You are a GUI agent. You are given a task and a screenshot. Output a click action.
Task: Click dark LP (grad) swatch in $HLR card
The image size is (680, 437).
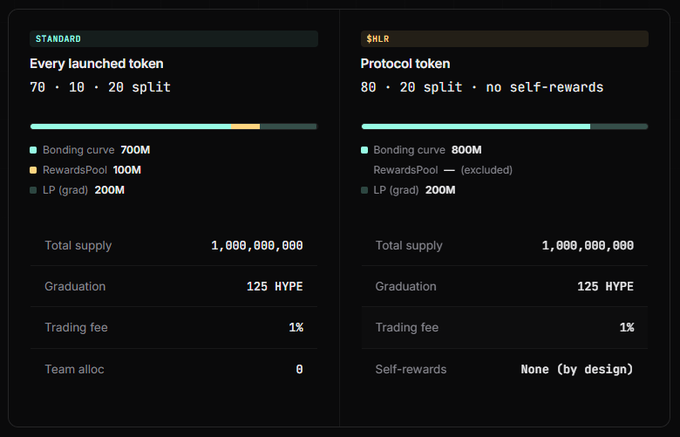coord(364,190)
